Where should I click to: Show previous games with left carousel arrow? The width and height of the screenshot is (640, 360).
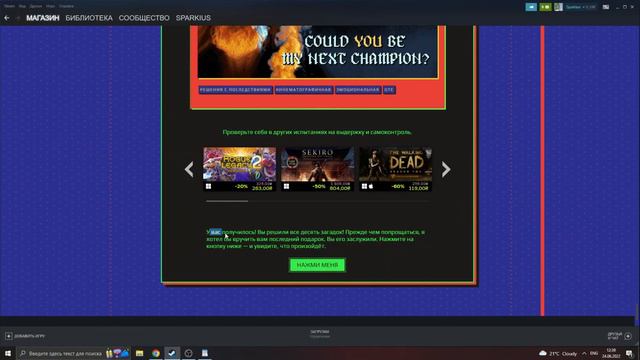point(189,169)
